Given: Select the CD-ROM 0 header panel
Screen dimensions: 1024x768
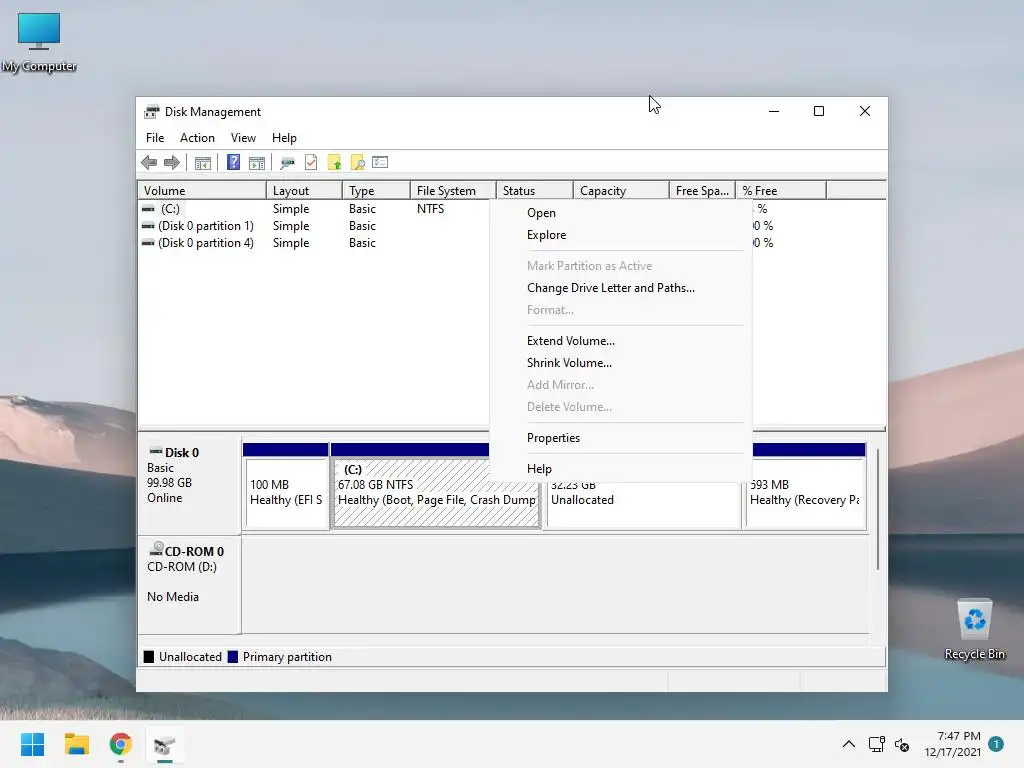Looking at the screenshot, I should (189, 584).
